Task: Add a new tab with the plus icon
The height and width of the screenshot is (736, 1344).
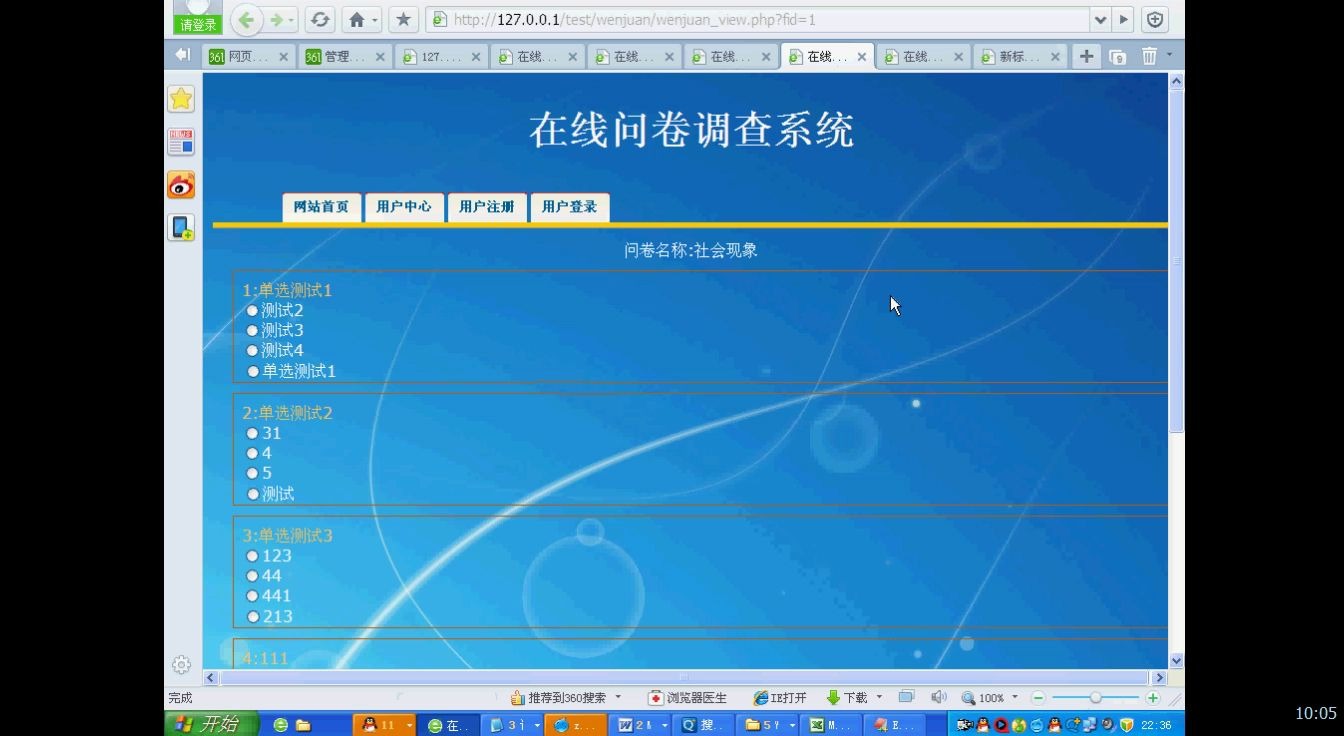Action: 1086,56
